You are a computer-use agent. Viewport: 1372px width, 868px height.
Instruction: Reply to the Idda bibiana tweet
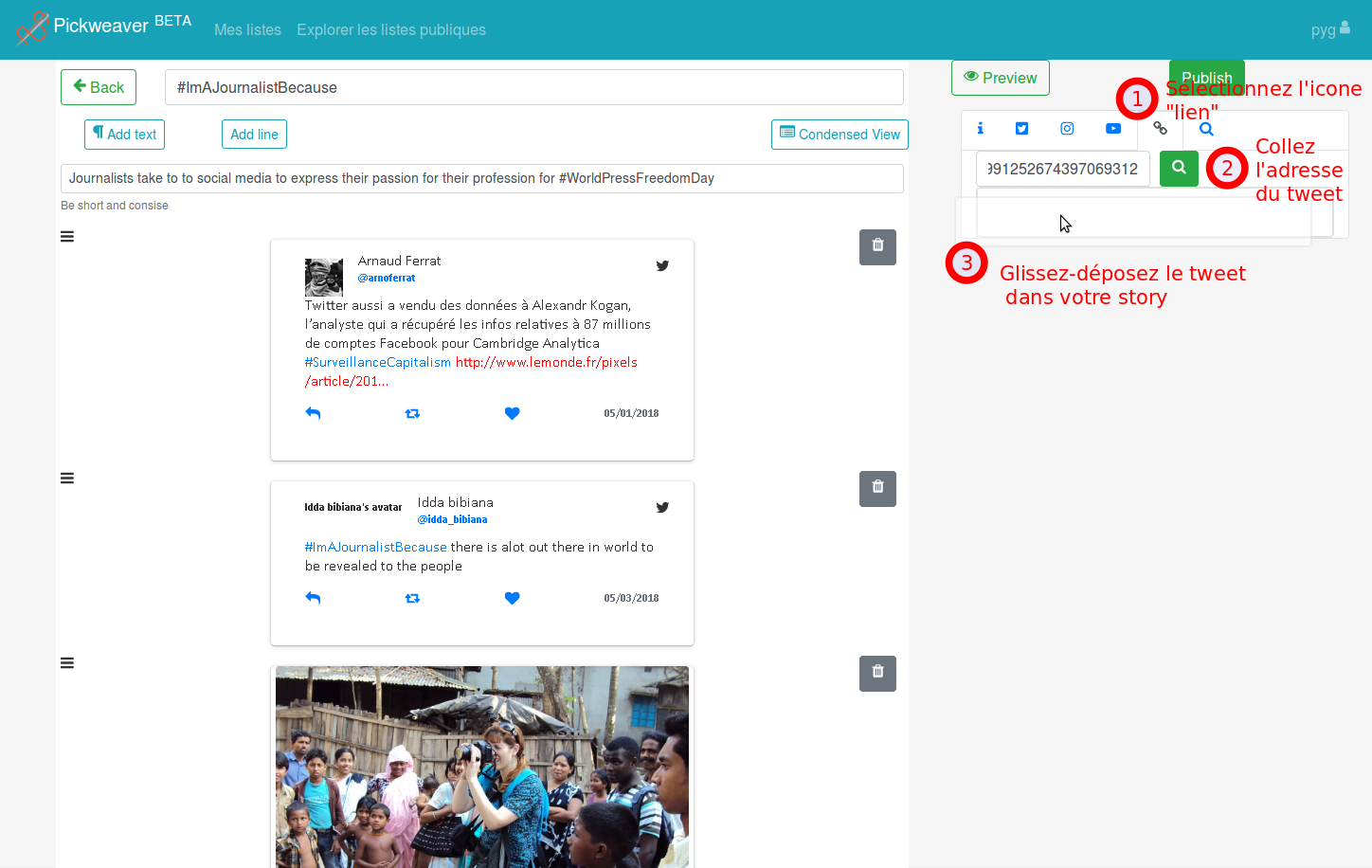(x=314, y=598)
